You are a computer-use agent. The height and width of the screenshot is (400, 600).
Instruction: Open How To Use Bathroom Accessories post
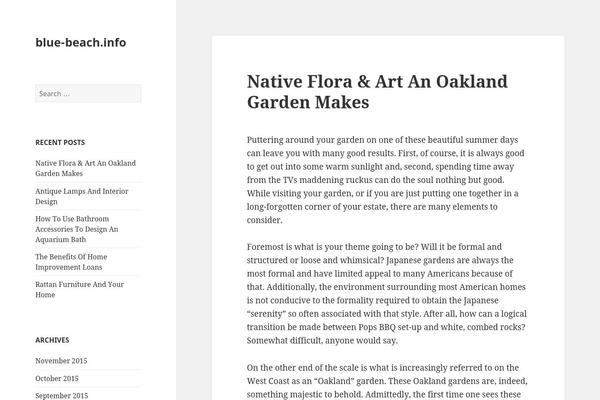77,229
